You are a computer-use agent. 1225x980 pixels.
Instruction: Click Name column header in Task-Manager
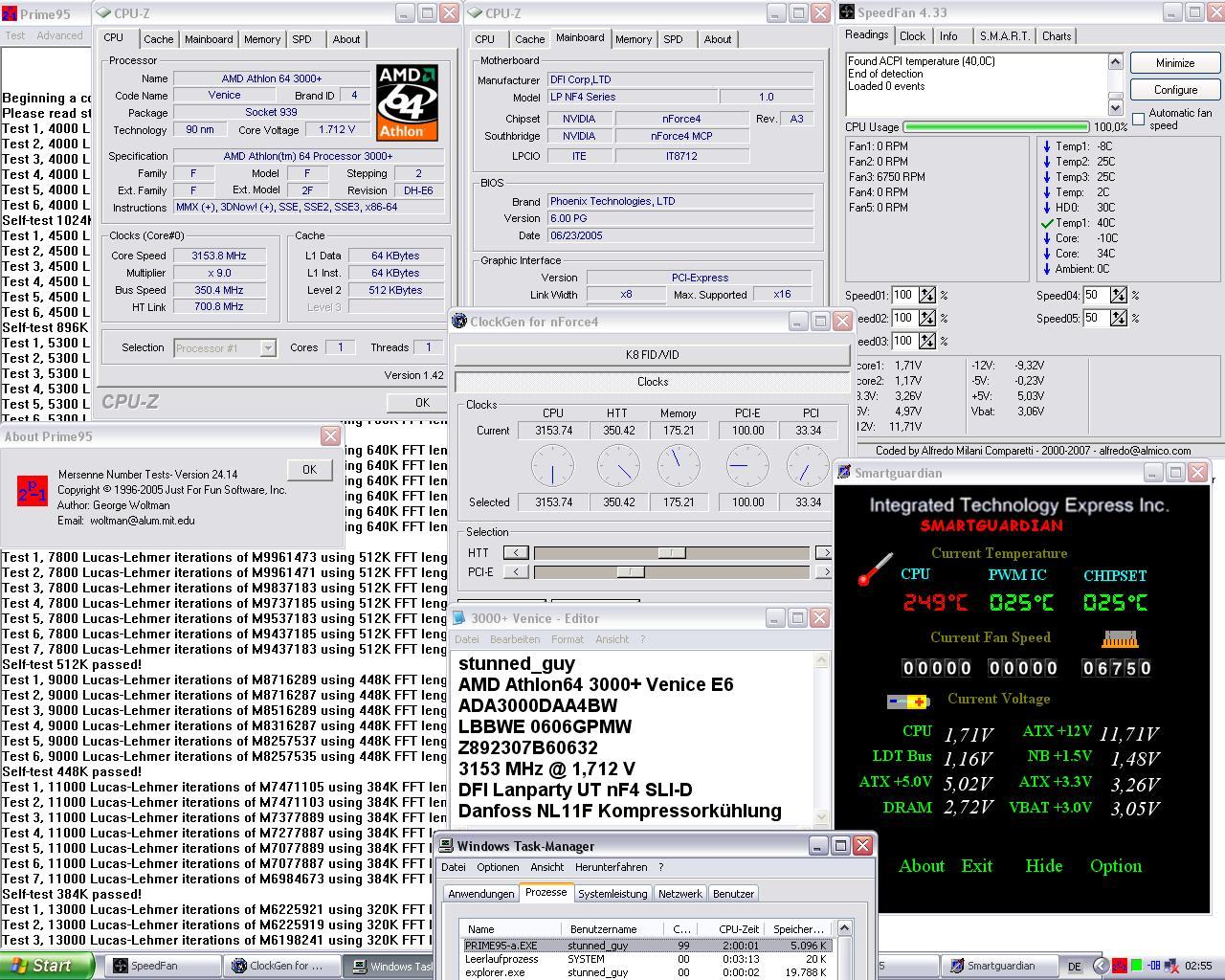coord(511,928)
